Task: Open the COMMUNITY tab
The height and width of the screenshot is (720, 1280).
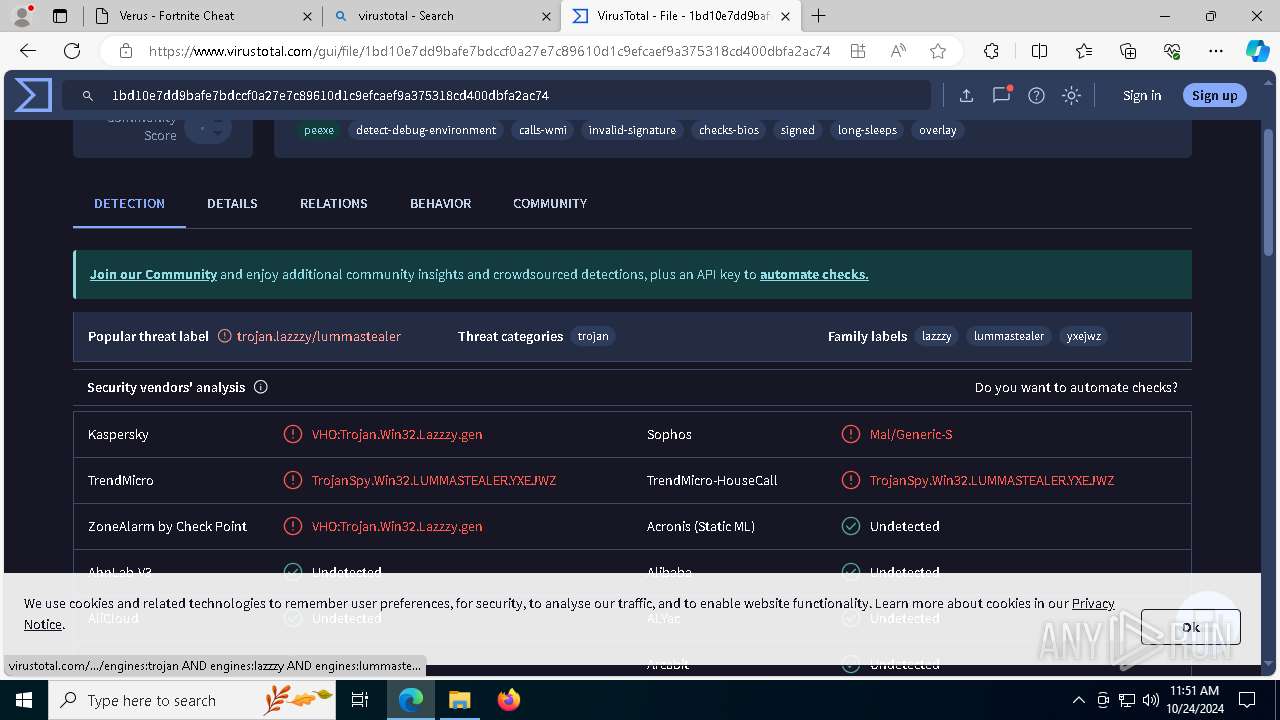Action: click(x=550, y=203)
